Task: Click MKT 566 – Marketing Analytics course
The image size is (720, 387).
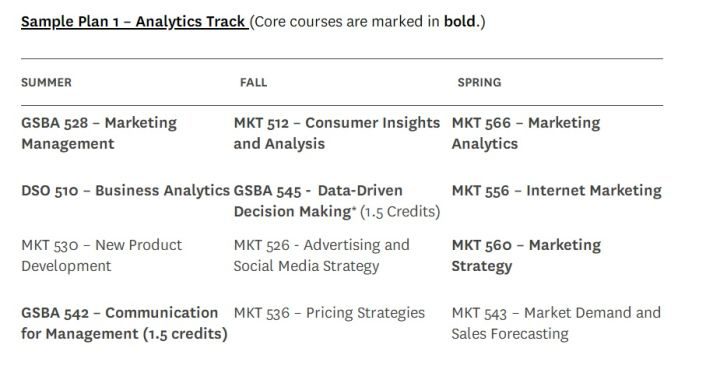Action: [x=526, y=133]
